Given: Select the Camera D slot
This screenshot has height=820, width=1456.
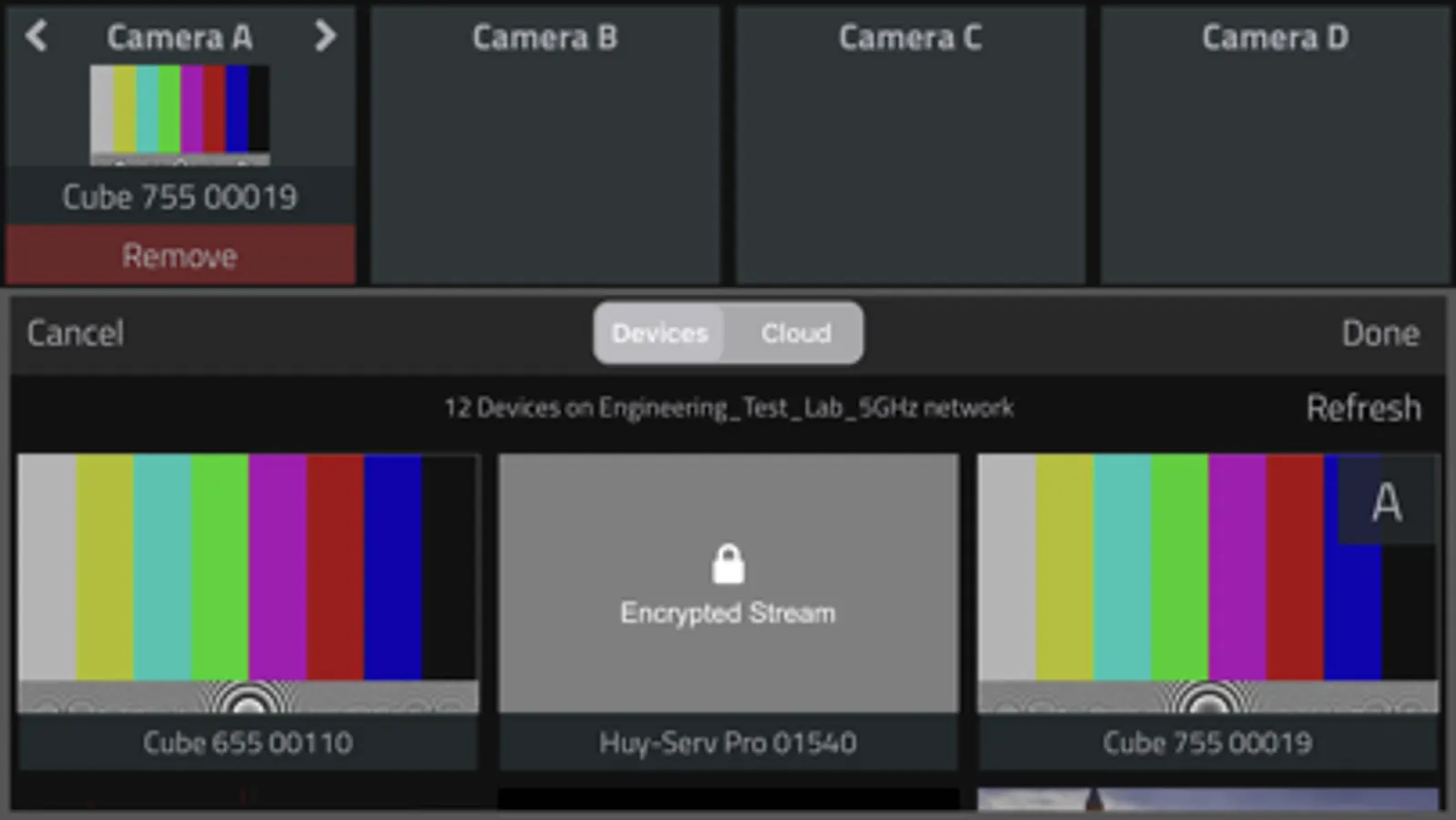Looking at the screenshot, I should pos(1275,146).
